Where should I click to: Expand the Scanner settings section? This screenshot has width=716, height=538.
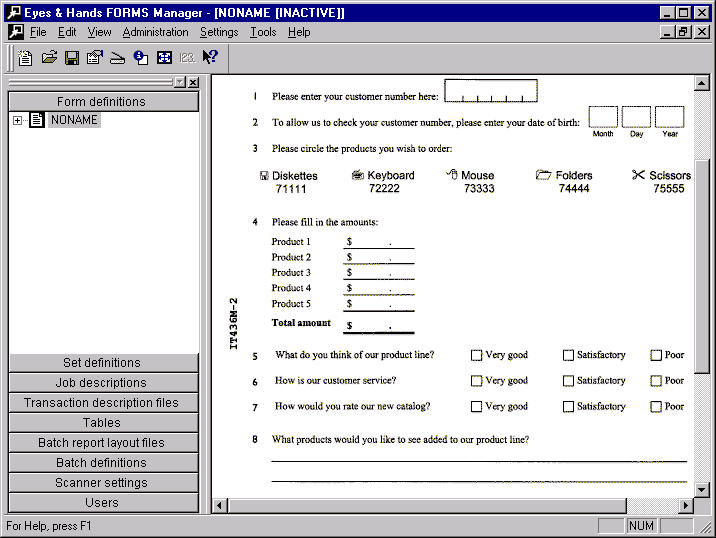[x=102, y=483]
